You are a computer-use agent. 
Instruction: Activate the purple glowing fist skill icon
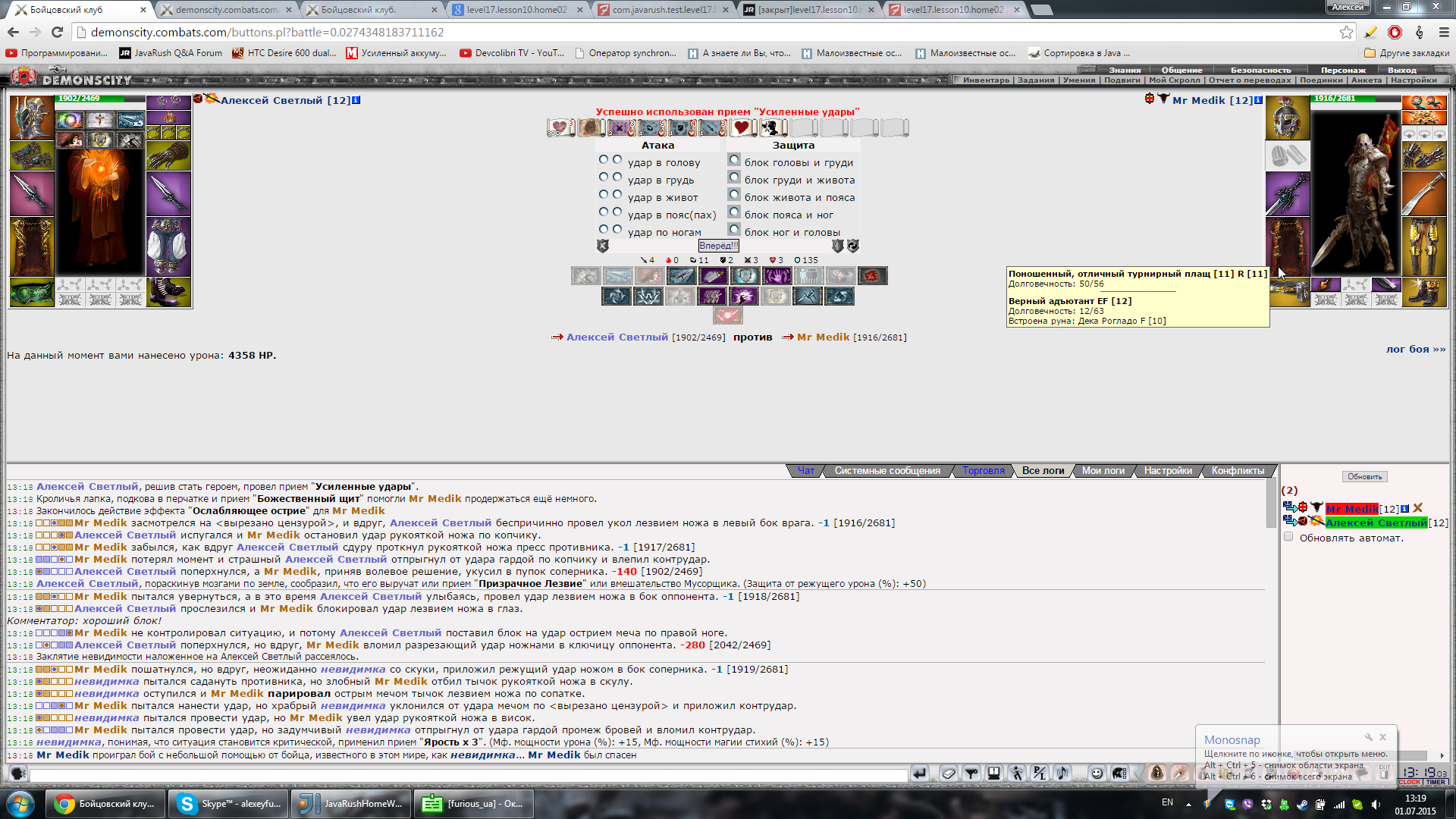(x=743, y=297)
